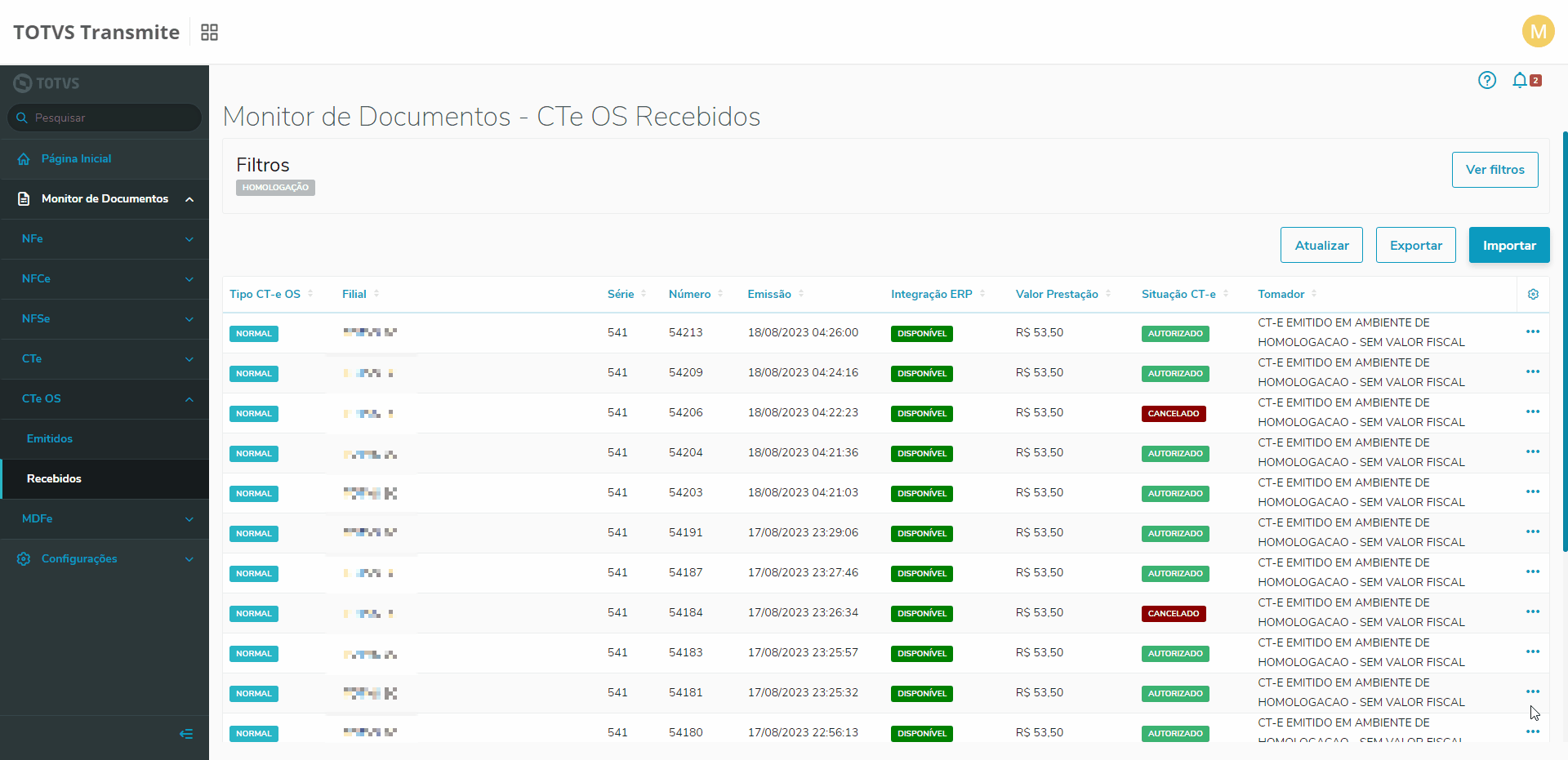Expand the MDFe submenu chevron
This screenshot has width=1568, height=760.
pos(189,519)
